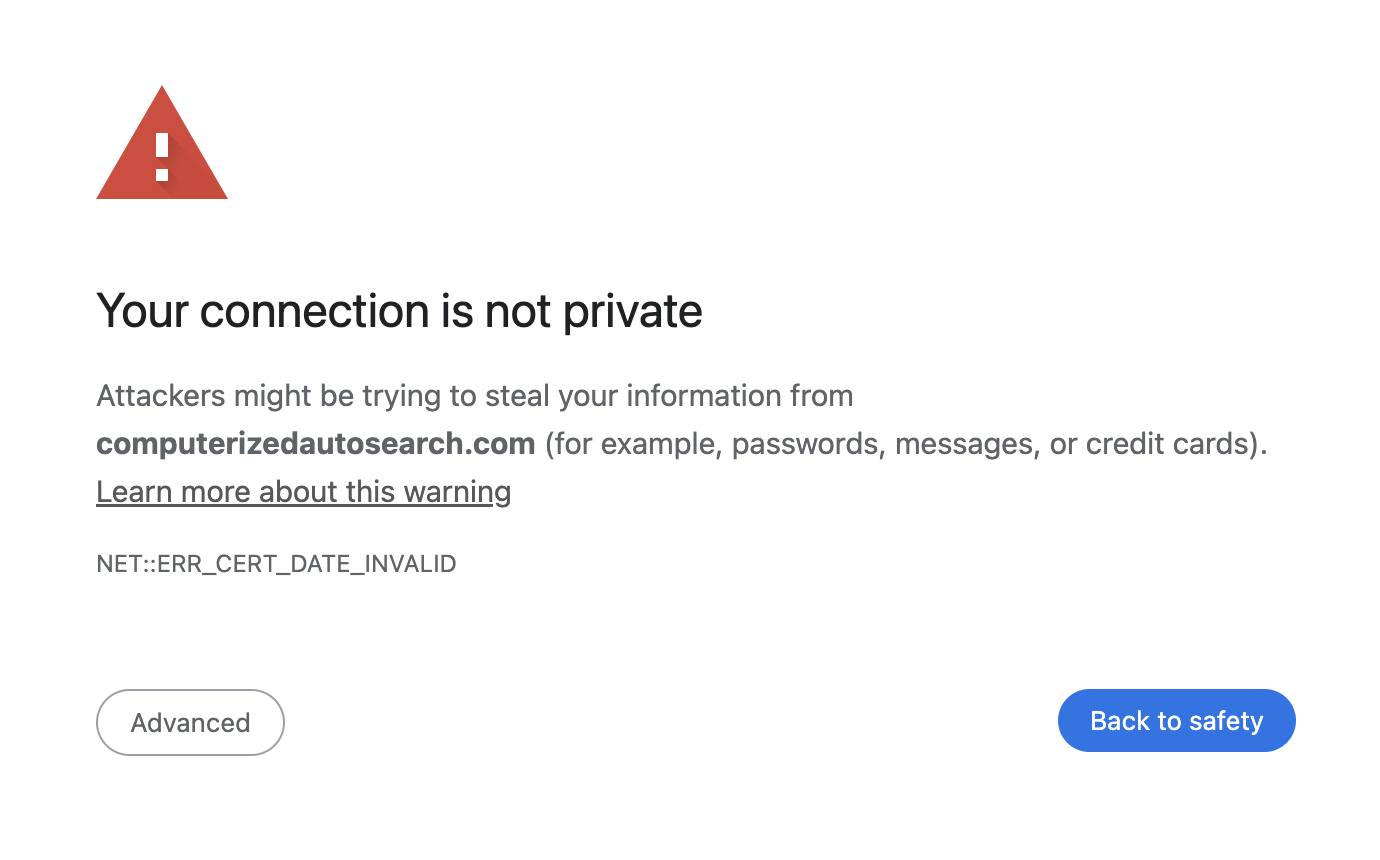This screenshot has height=860, width=1380.
Task: Click the bold computerizedautosearch.com domain name
Action: 316,443
